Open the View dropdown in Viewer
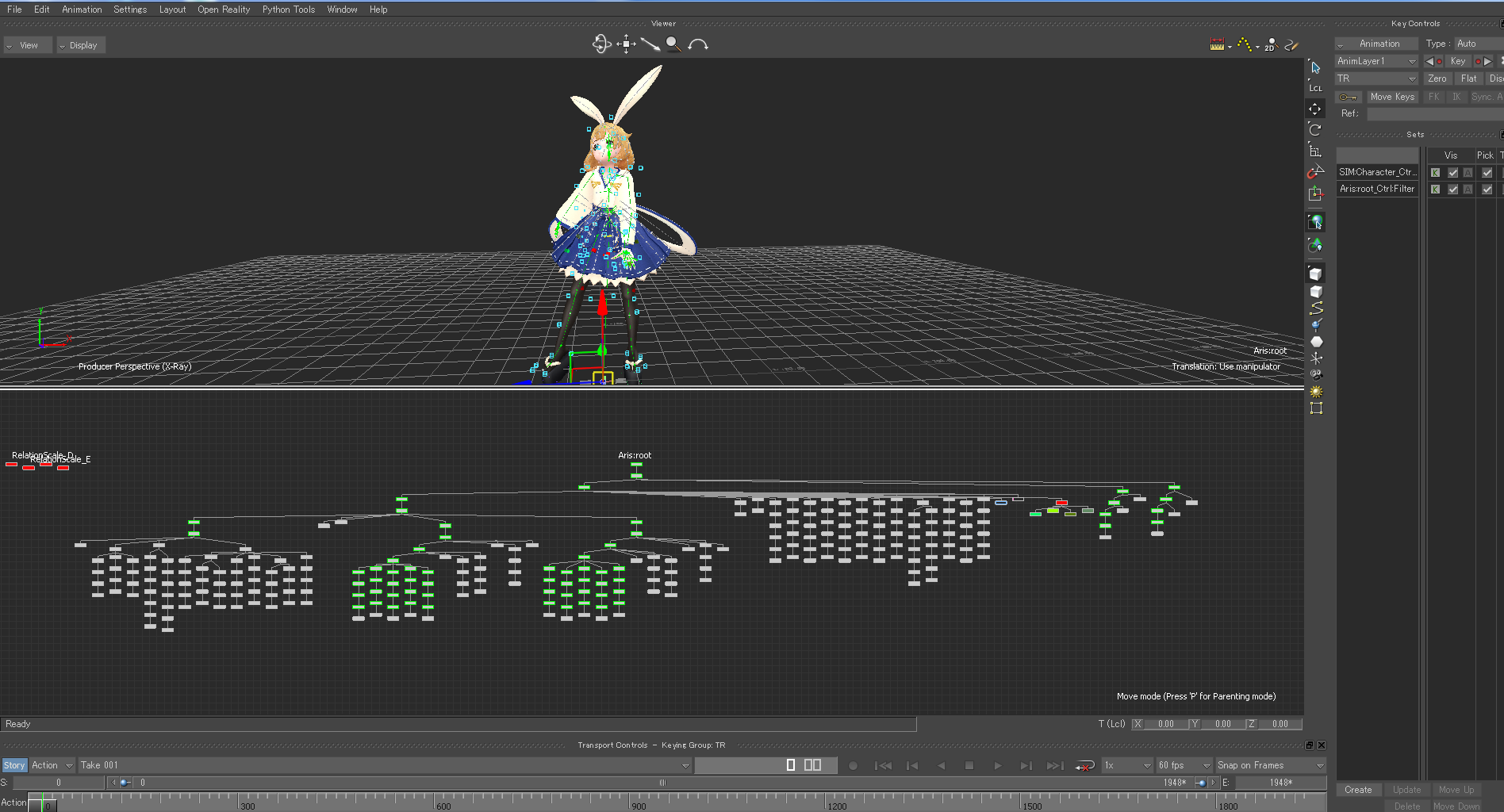The width and height of the screenshot is (1504, 812). pyautogui.click(x=28, y=45)
